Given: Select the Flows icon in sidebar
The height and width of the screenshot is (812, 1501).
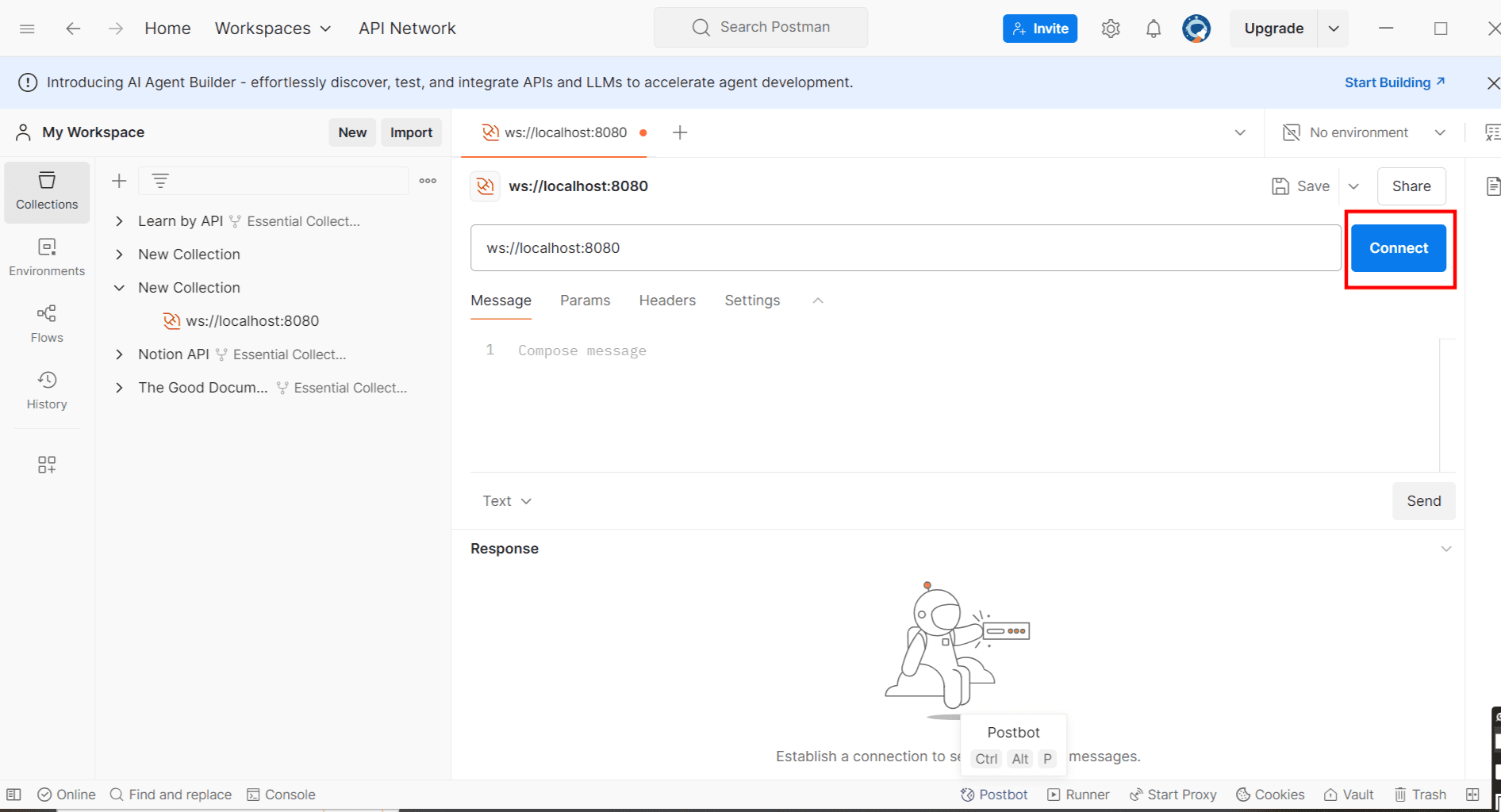Looking at the screenshot, I should coord(47,322).
